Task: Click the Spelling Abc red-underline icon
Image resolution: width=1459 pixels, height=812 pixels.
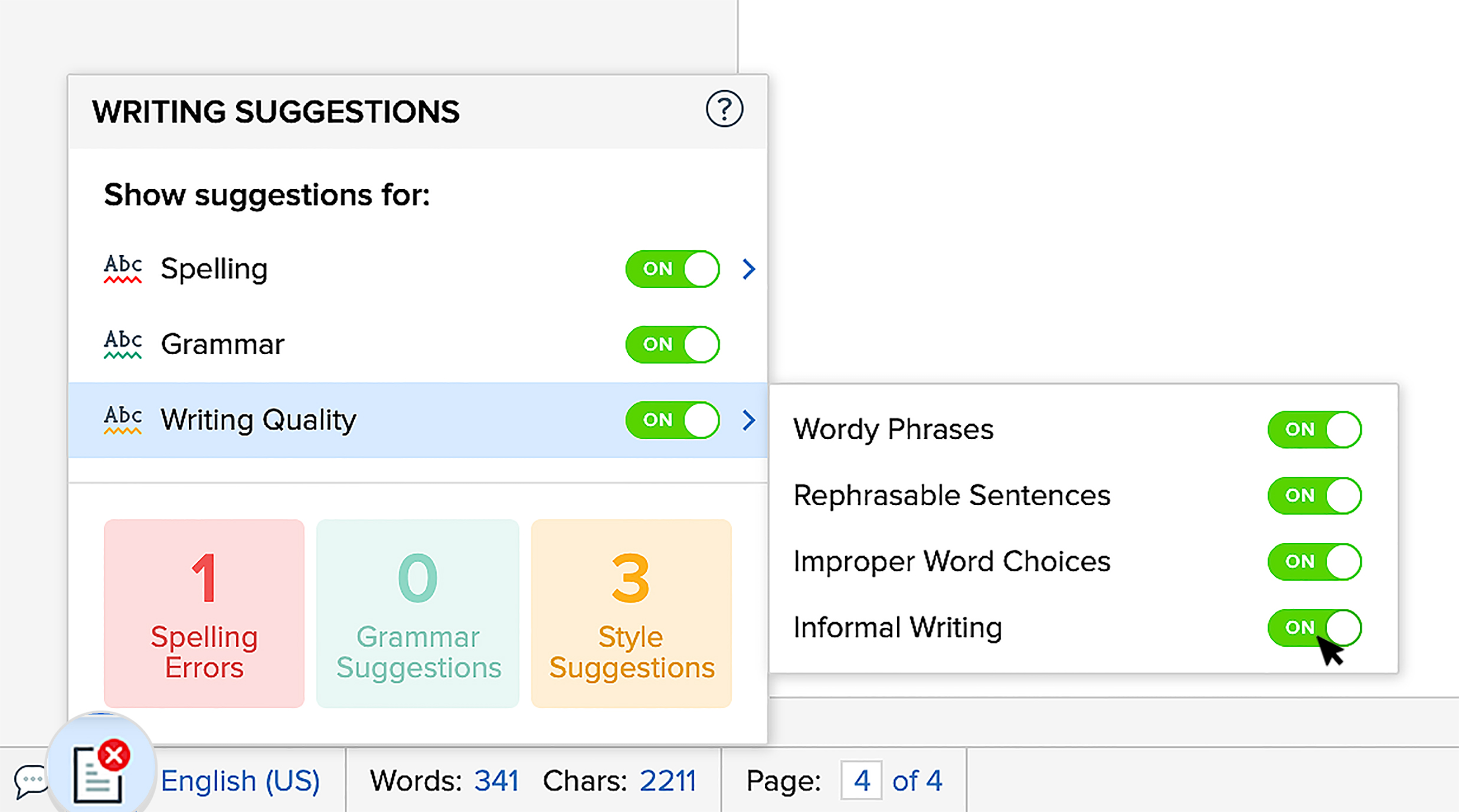Action: (x=123, y=269)
